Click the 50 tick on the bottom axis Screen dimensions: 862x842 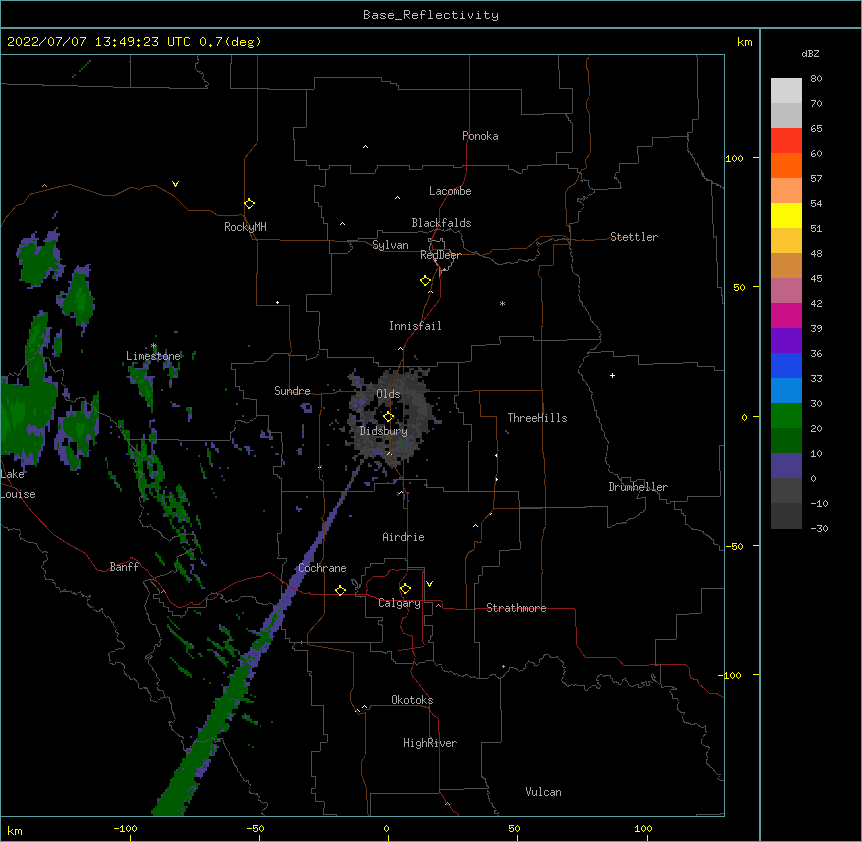[514, 828]
